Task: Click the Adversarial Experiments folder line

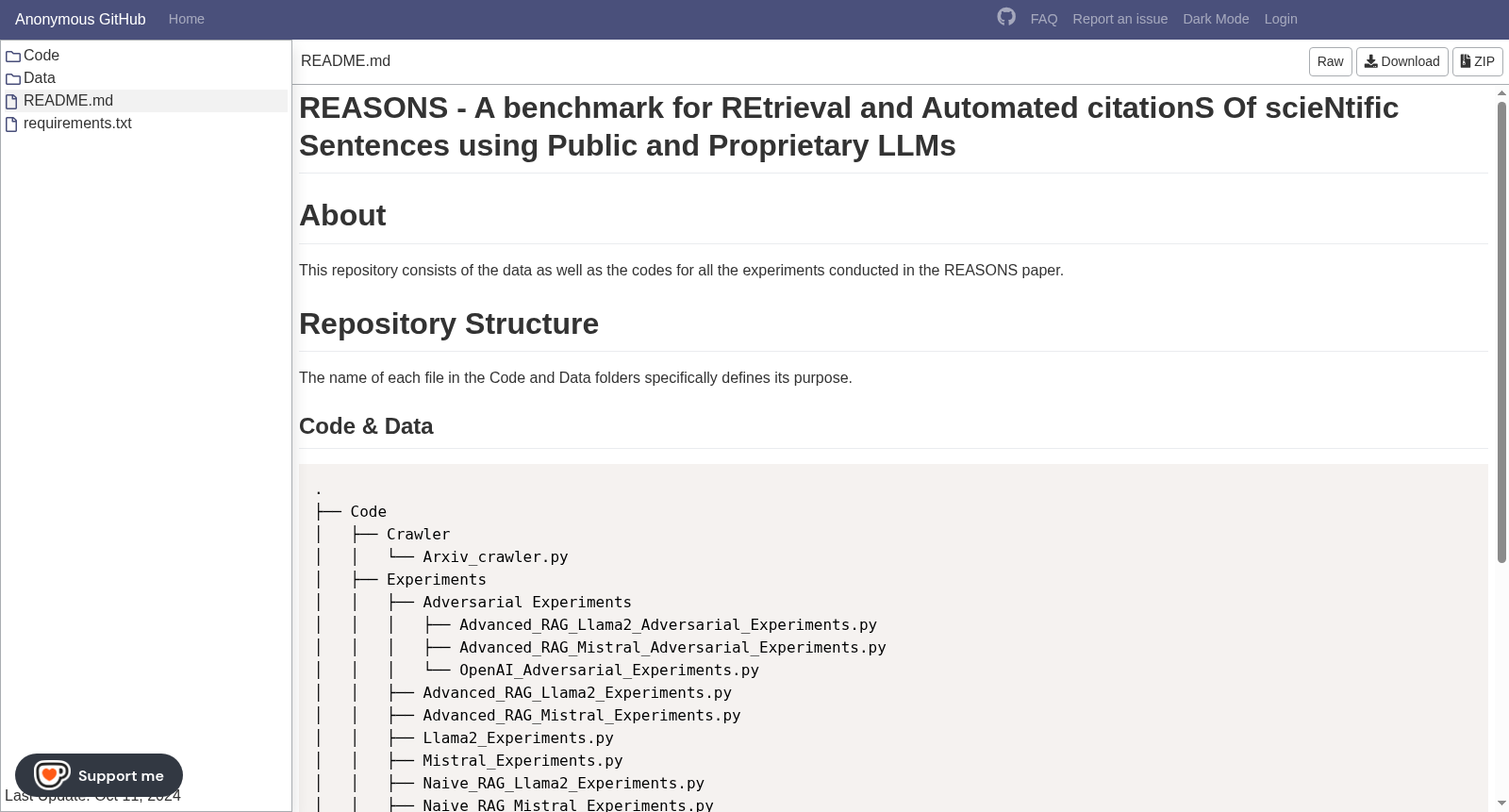Action: pos(527,602)
